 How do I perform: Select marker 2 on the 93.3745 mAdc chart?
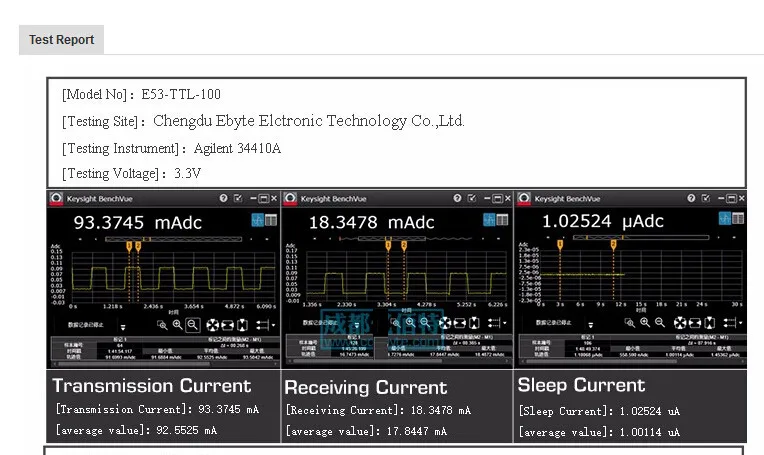coord(138,246)
